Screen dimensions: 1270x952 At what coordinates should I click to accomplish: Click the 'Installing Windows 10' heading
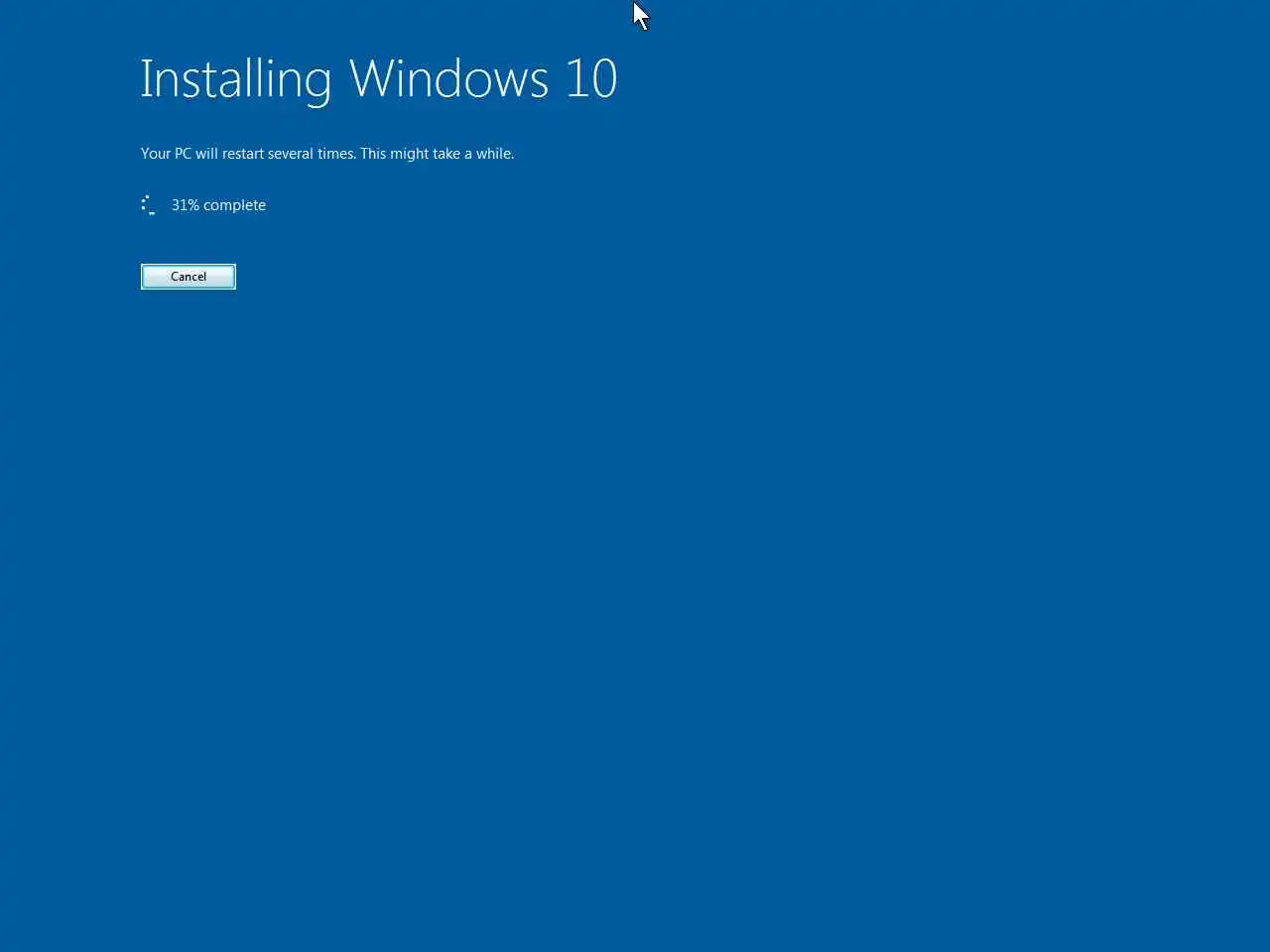click(379, 78)
